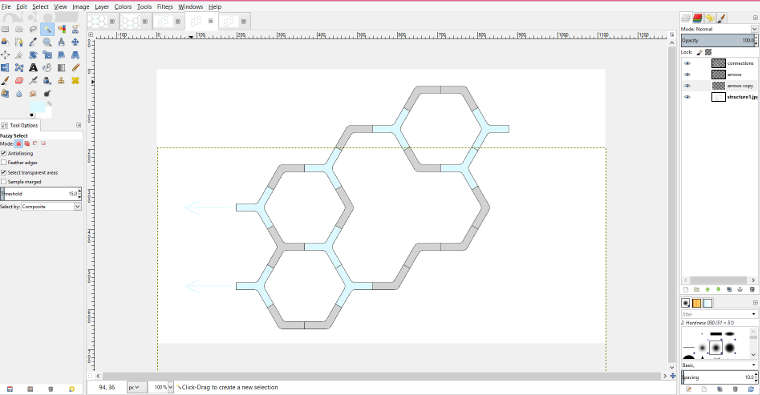Select the Rotate tool
This screenshot has width=760, height=395.
(x=33, y=55)
